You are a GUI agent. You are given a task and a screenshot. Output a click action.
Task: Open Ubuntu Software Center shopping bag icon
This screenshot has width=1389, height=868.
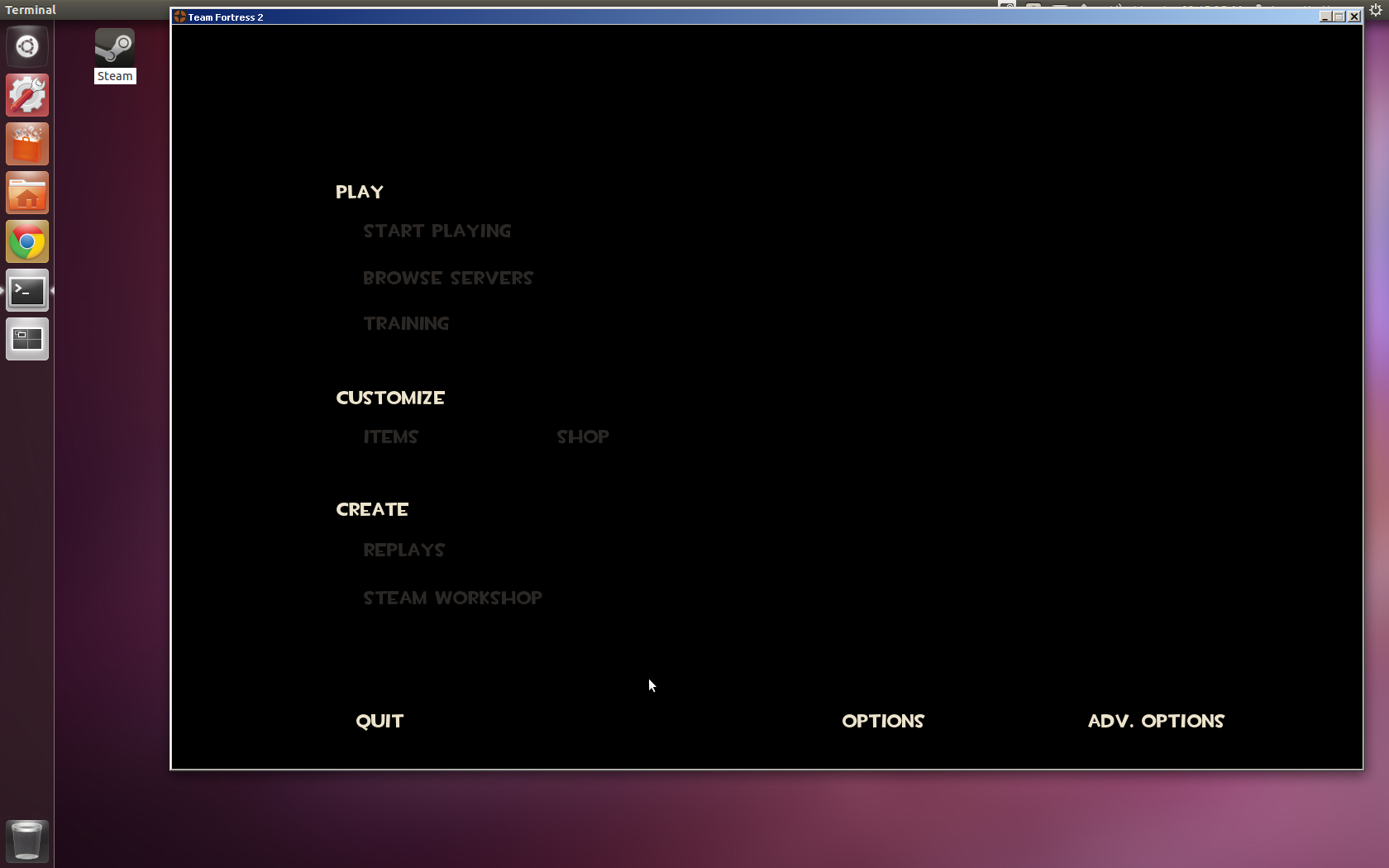[x=27, y=144]
